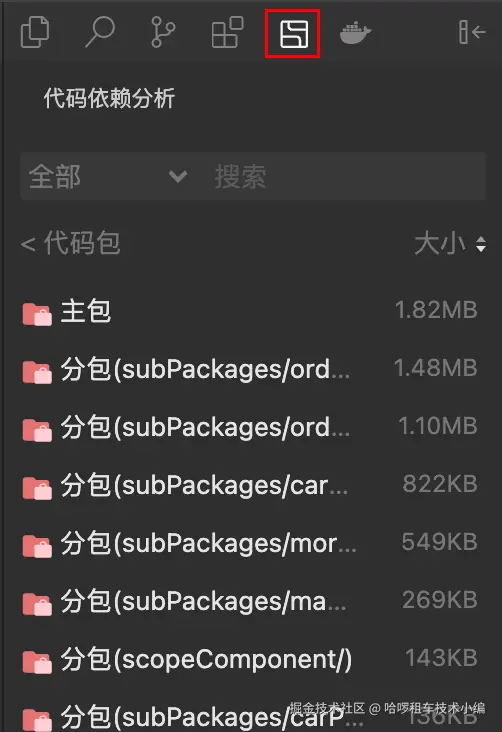Open the source control branch icon
502x732 pixels.
tap(163, 32)
